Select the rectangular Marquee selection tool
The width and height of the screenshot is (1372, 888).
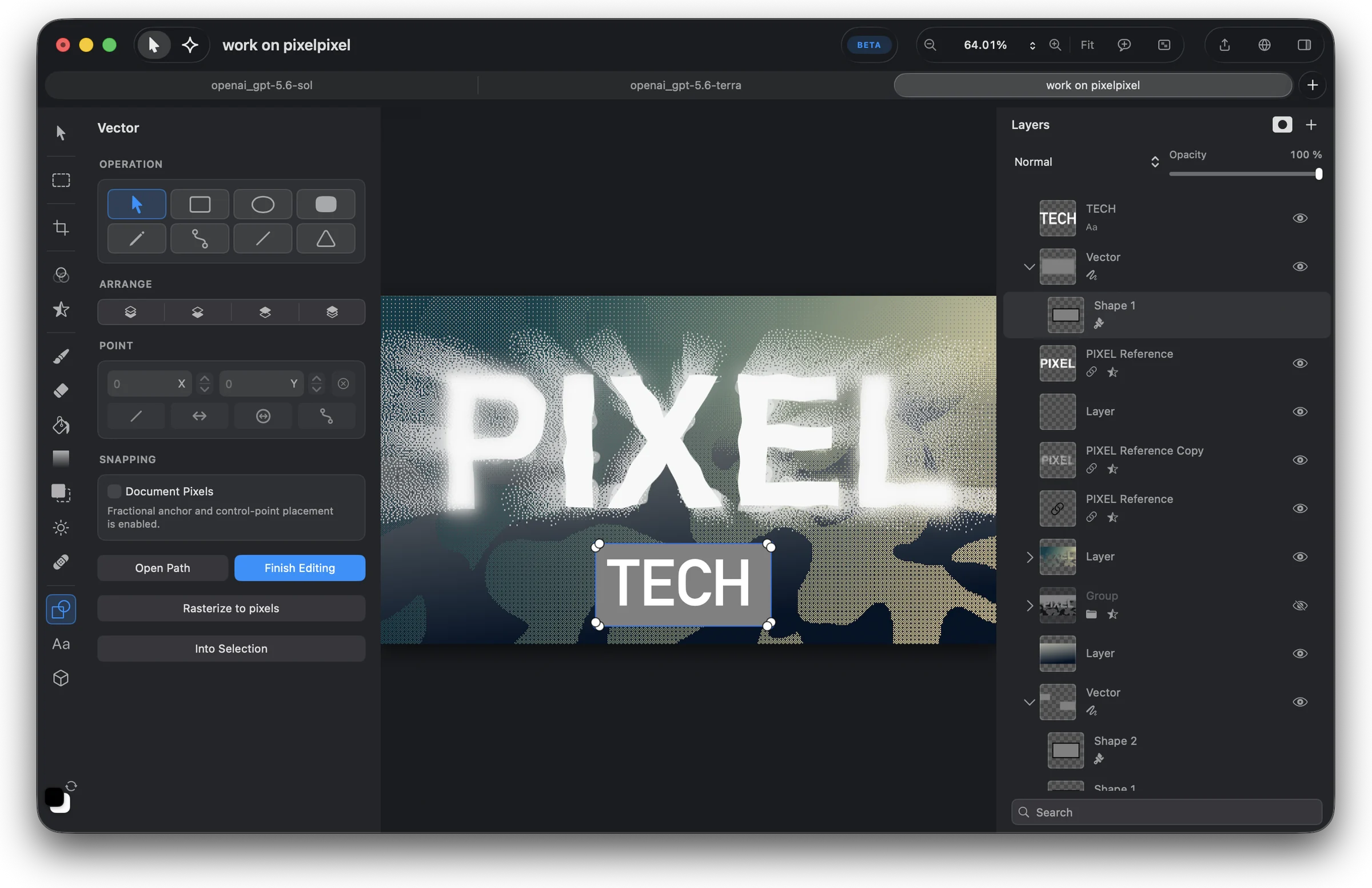[61, 181]
